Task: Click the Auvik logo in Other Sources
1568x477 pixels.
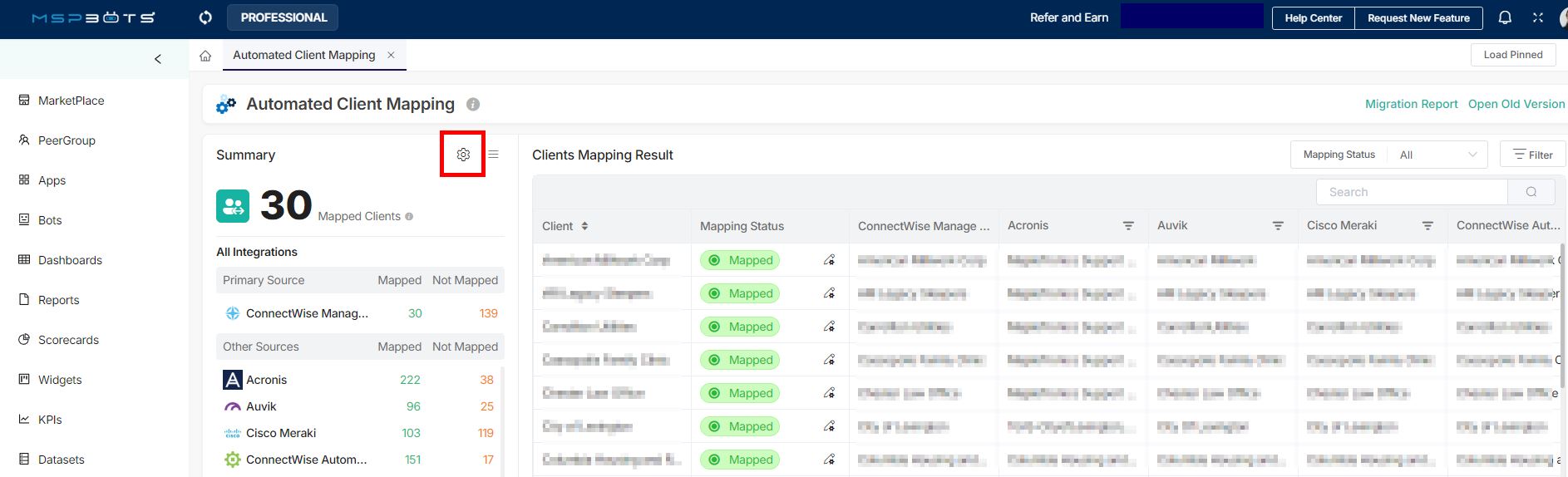Action: coord(233,406)
